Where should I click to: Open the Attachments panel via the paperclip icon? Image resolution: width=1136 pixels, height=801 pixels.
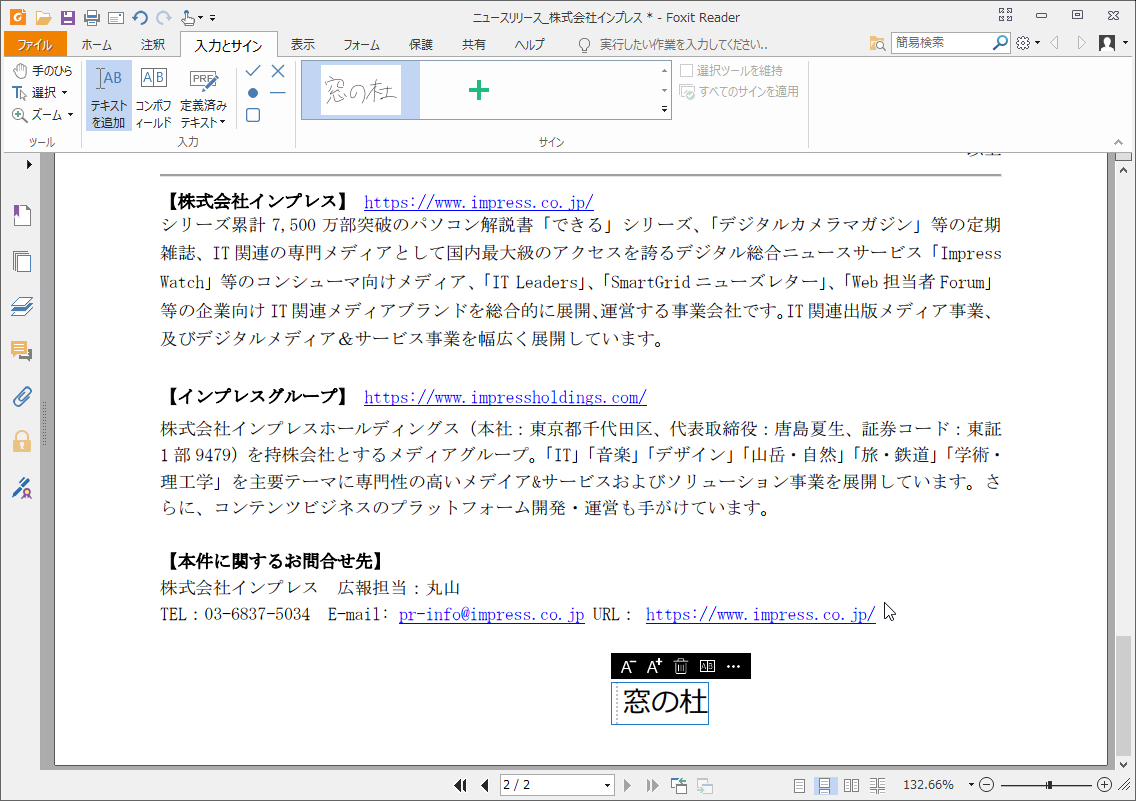pos(22,397)
